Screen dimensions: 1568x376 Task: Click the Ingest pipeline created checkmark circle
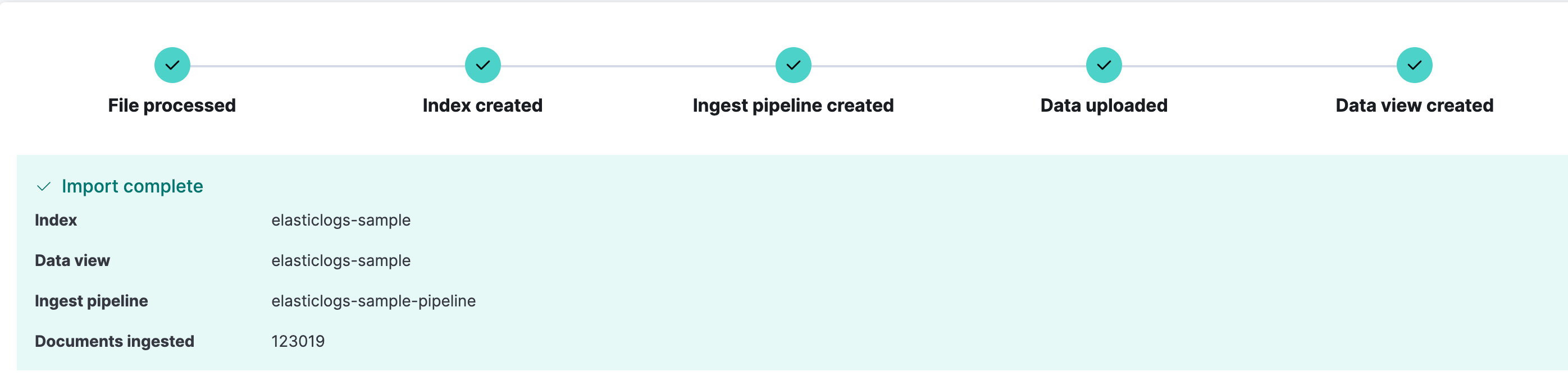(793, 65)
